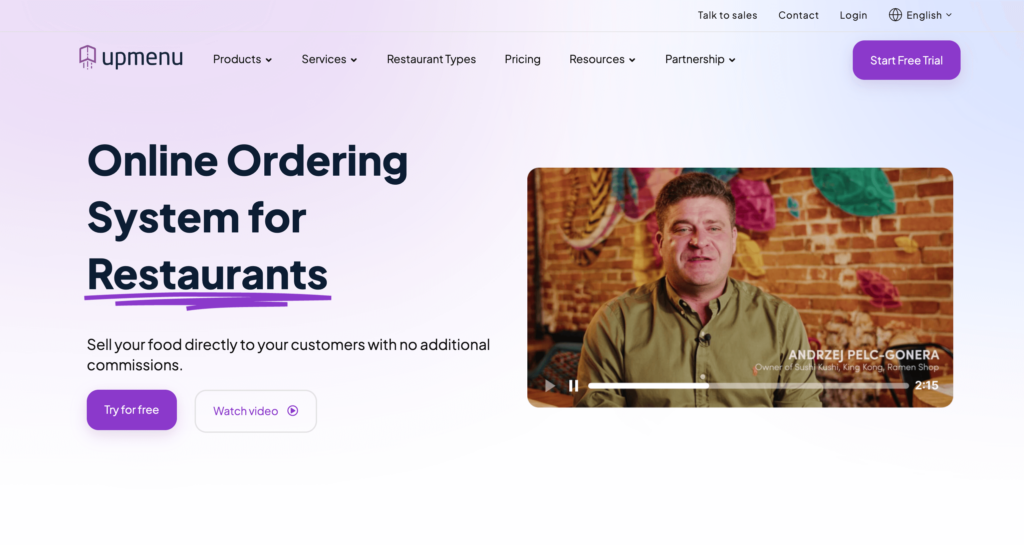Click the play circle icon in Watch video
This screenshot has width=1024, height=545.
[x=293, y=411]
